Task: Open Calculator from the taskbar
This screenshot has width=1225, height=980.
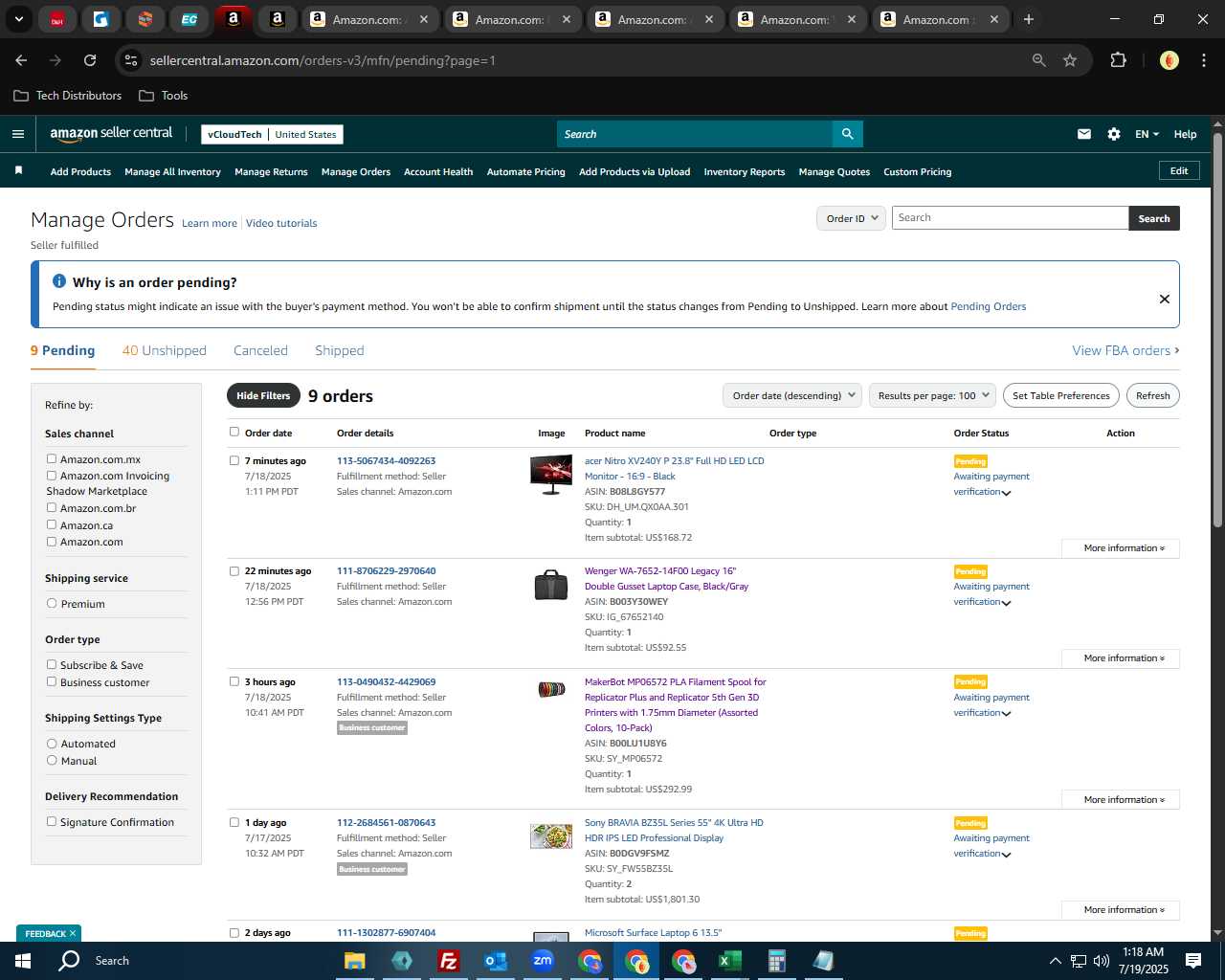Action: tap(776, 961)
